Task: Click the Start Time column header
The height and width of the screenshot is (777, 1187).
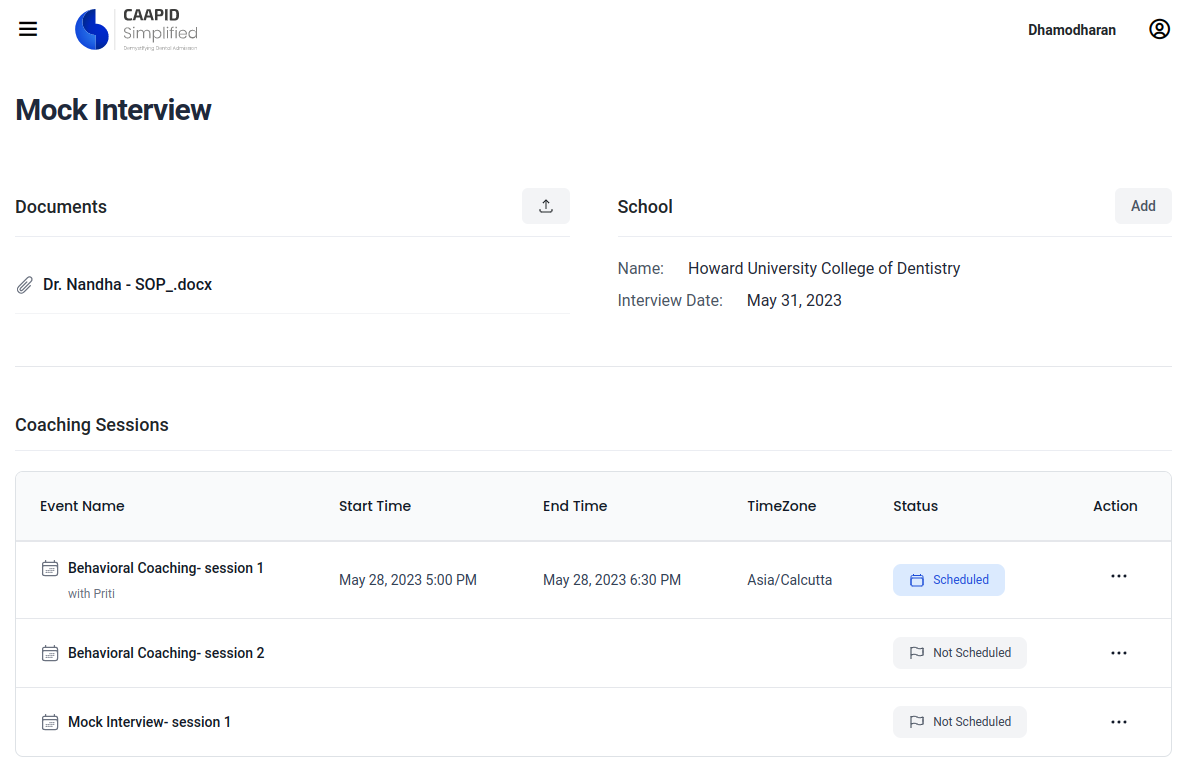Action: tap(375, 506)
